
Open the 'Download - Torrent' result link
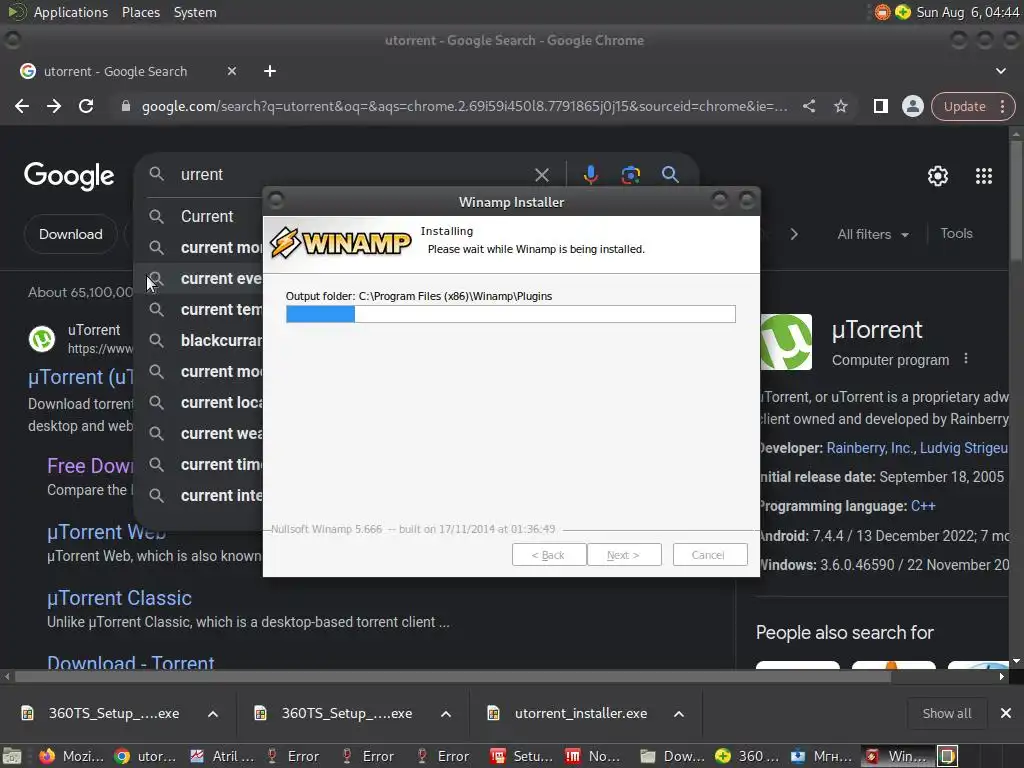(131, 662)
